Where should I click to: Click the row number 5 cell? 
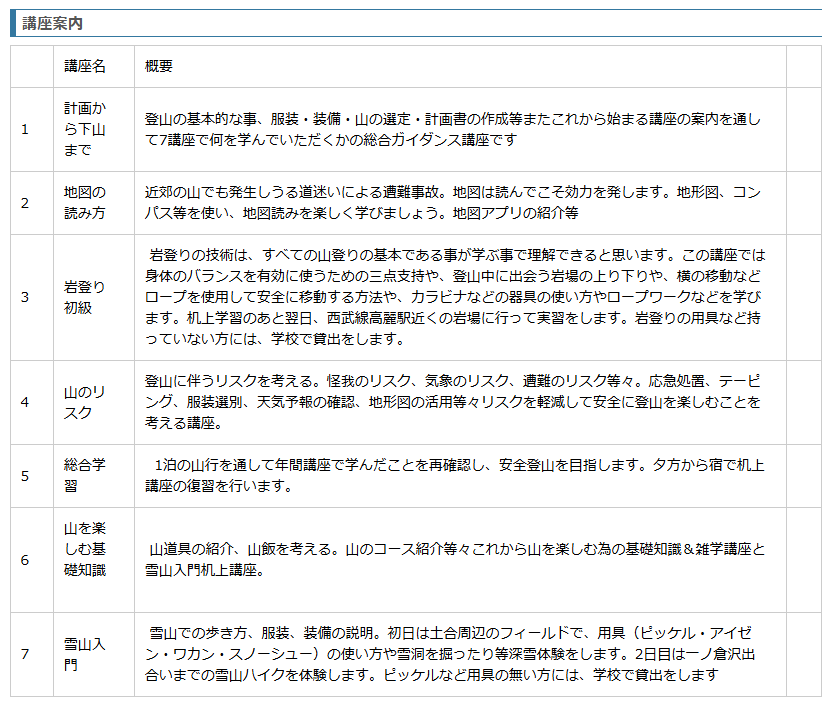[x=25, y=476]
